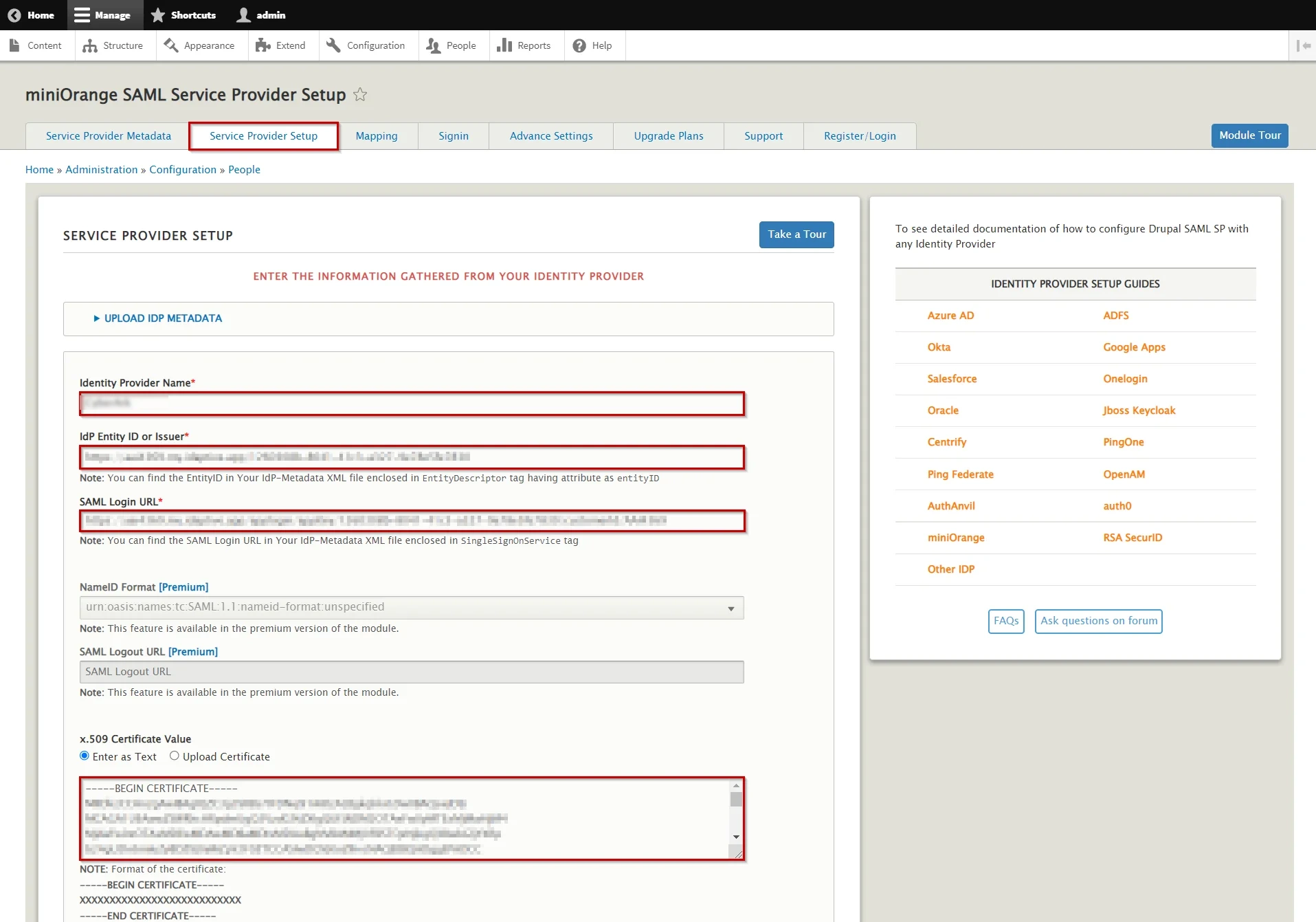Open the auth0 setup guide
This screenshot has width=1316, height=922.
pyautogui.click(x=1117, y=506)
